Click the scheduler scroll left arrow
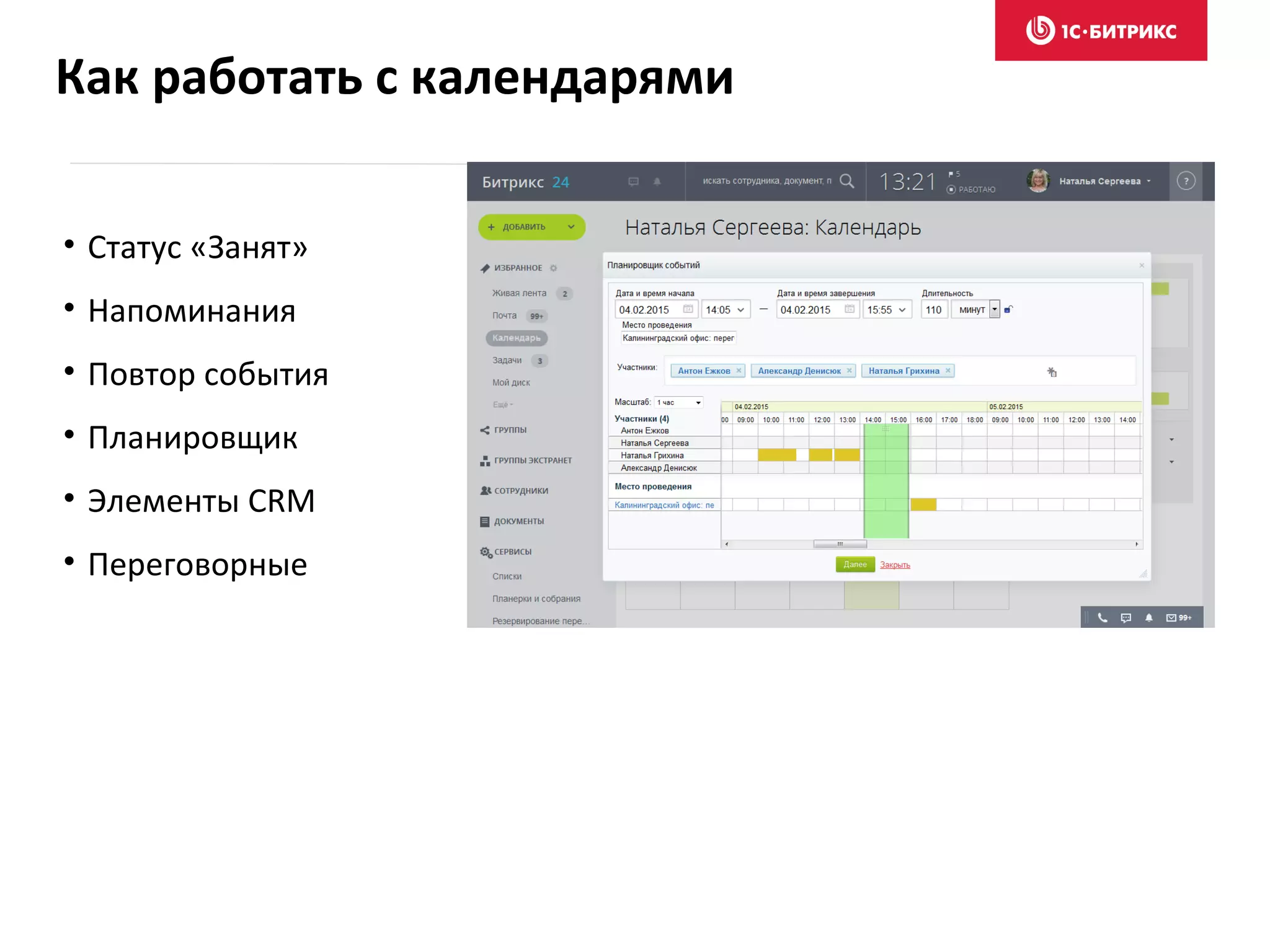Viewport: 1270px width, 952px height. [726, 544]
